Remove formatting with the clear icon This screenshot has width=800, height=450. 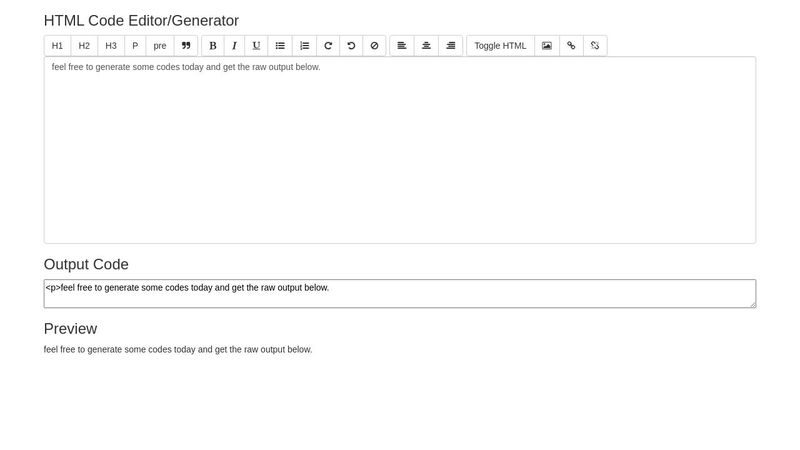point(374,46)
